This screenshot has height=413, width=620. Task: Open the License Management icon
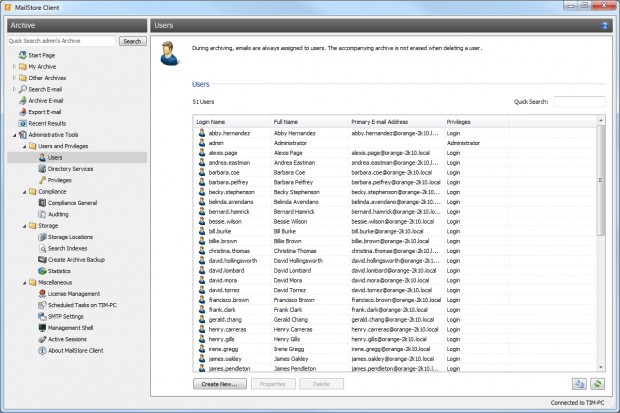42,294
